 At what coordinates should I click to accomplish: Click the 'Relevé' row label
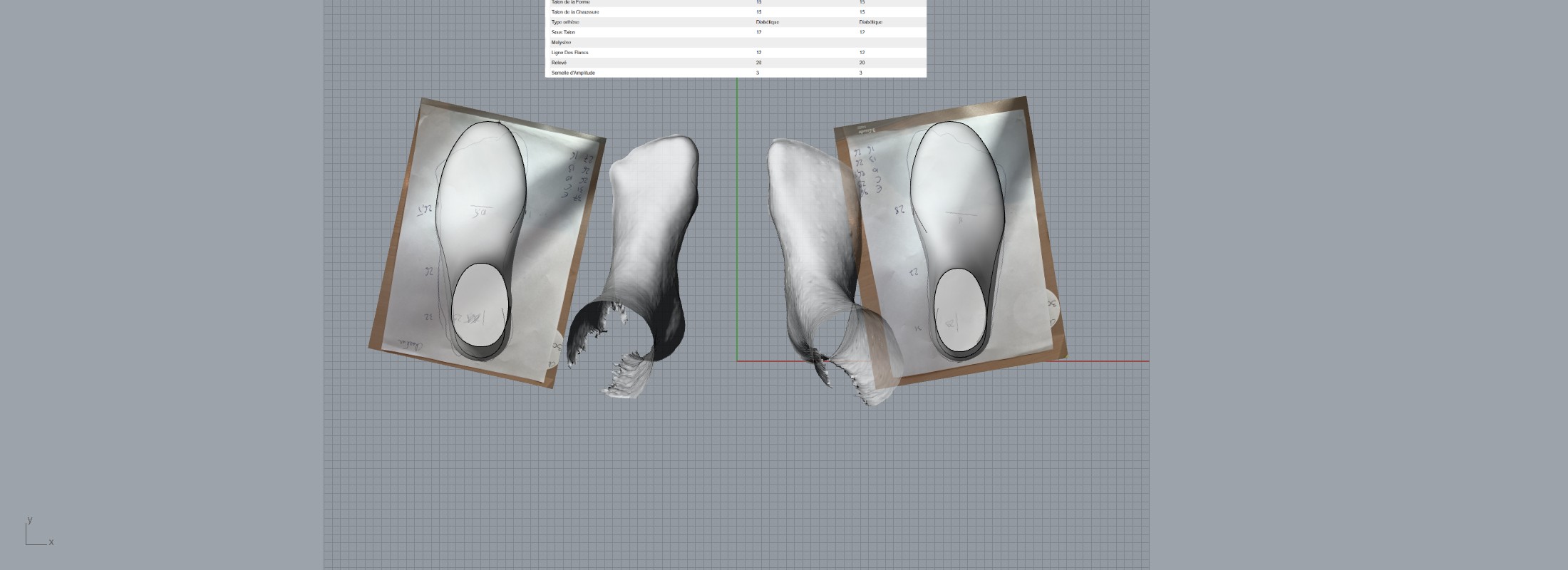coord(559,63)
